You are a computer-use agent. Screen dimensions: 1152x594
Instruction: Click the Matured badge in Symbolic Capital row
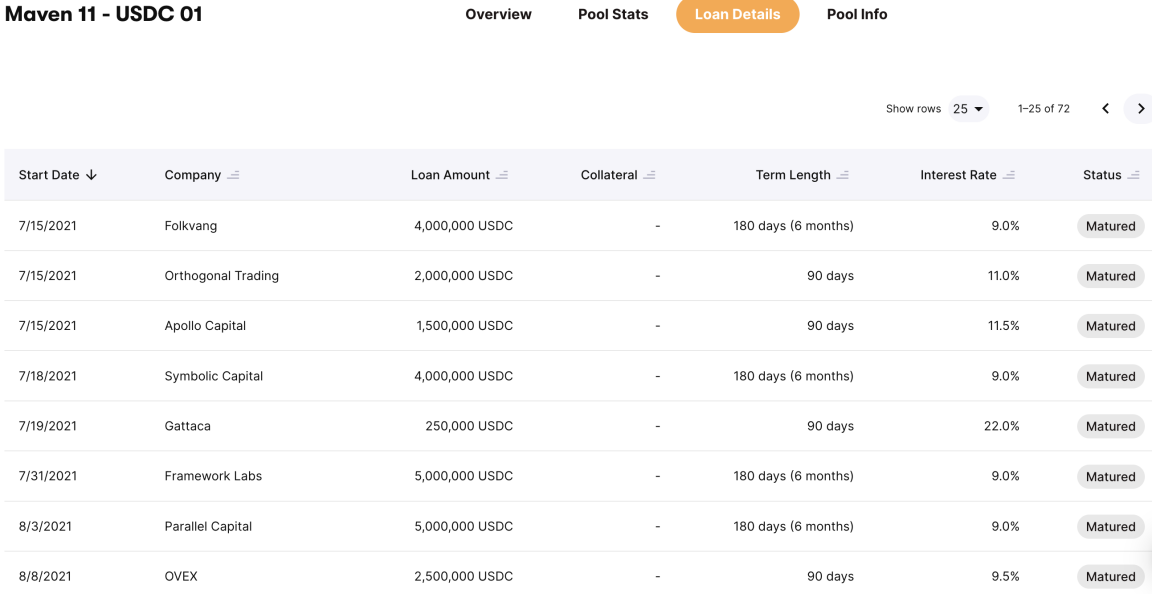(x=1111, y=376)
